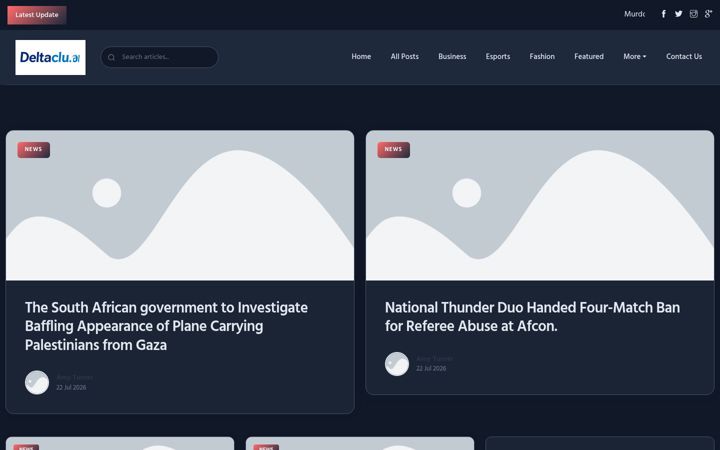
Task: Click author avatar under South African article
Action: click(37, 382)
